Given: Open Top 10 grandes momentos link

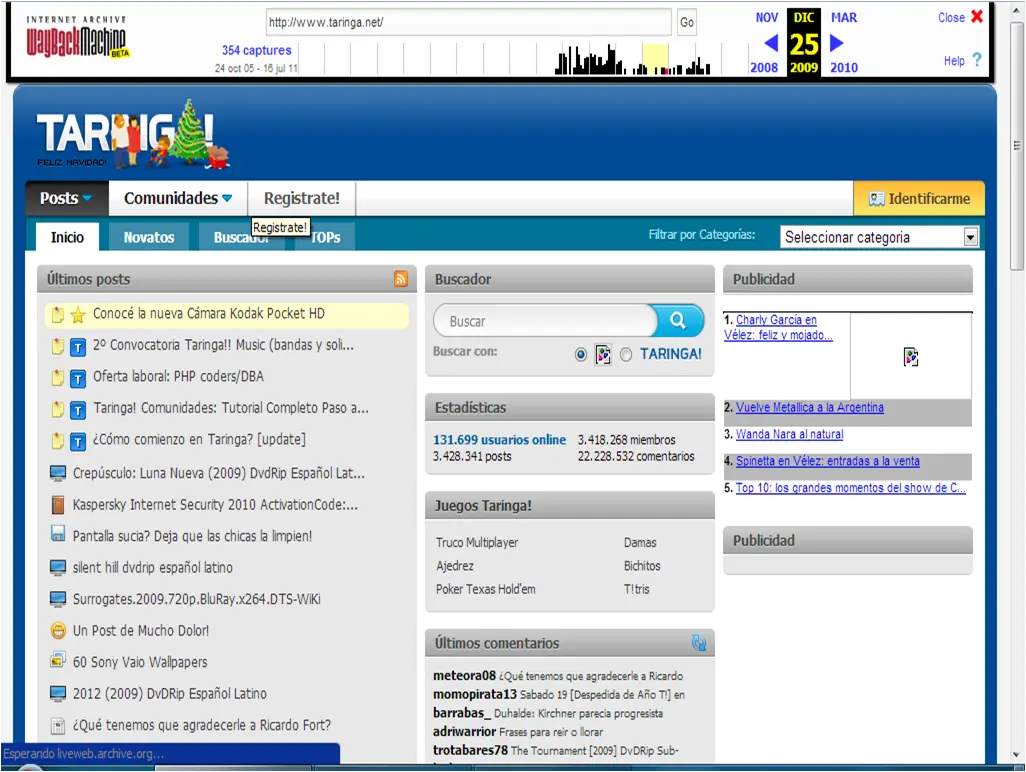Looking at the screenshot, I should coord(851,487).
